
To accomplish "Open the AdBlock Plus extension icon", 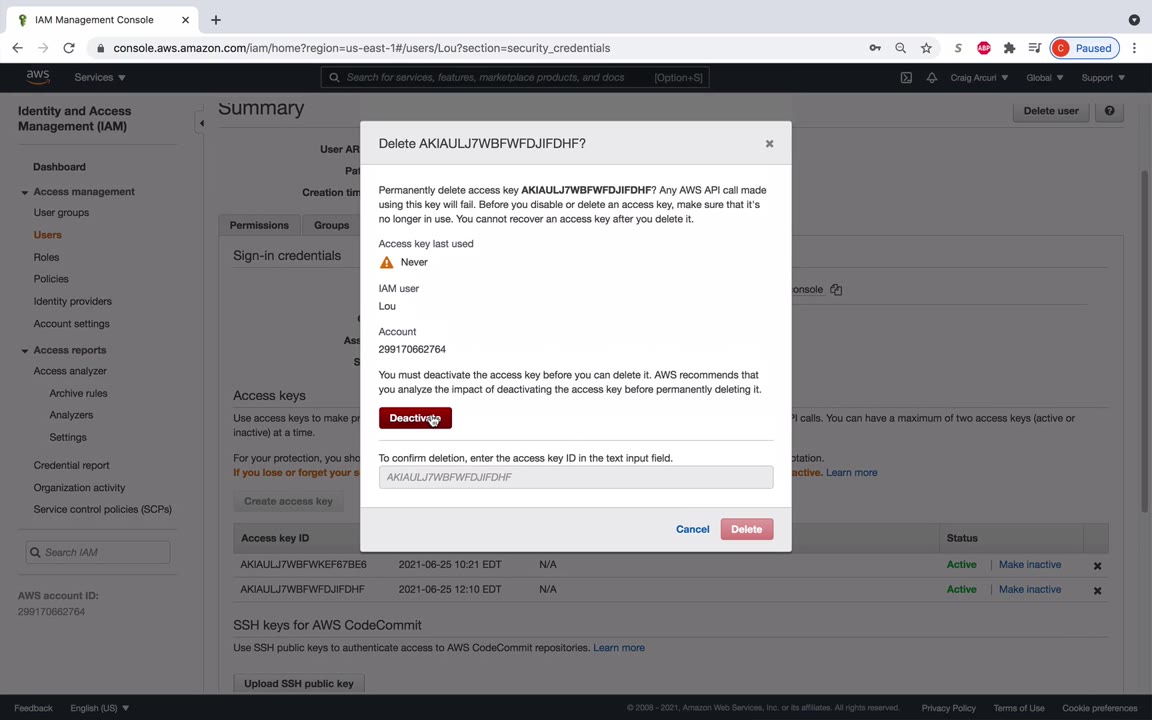I will 983,48.
